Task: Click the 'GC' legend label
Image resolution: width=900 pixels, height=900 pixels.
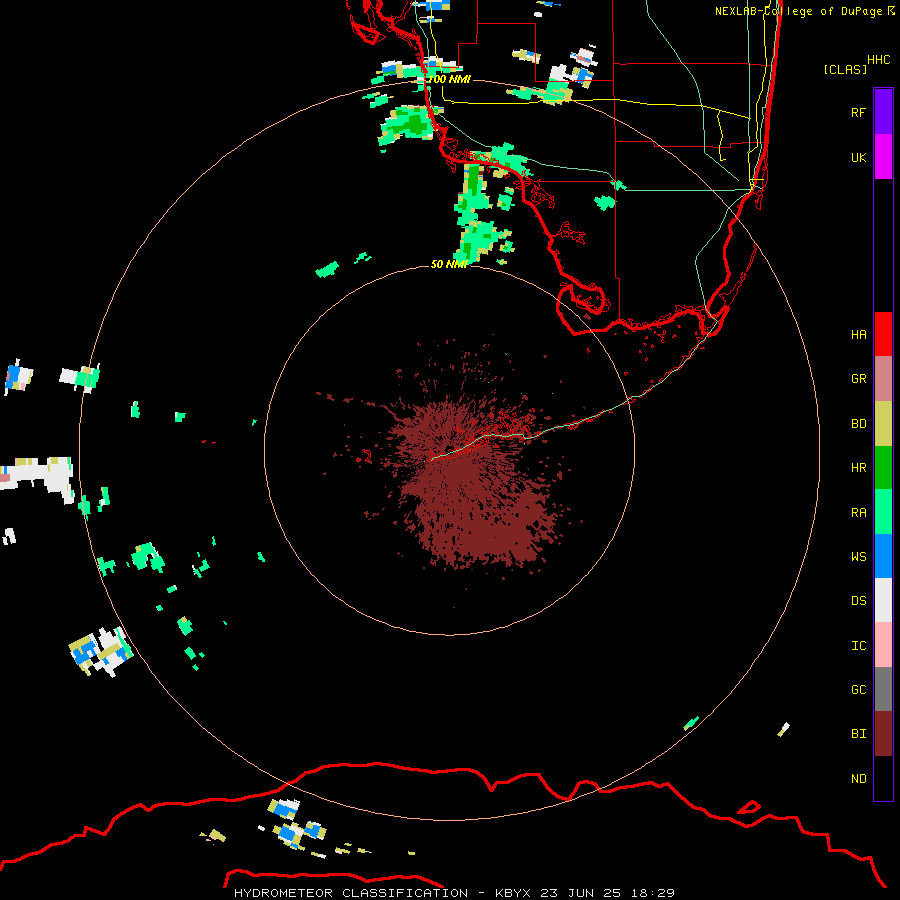Action: tap(858, 690)
